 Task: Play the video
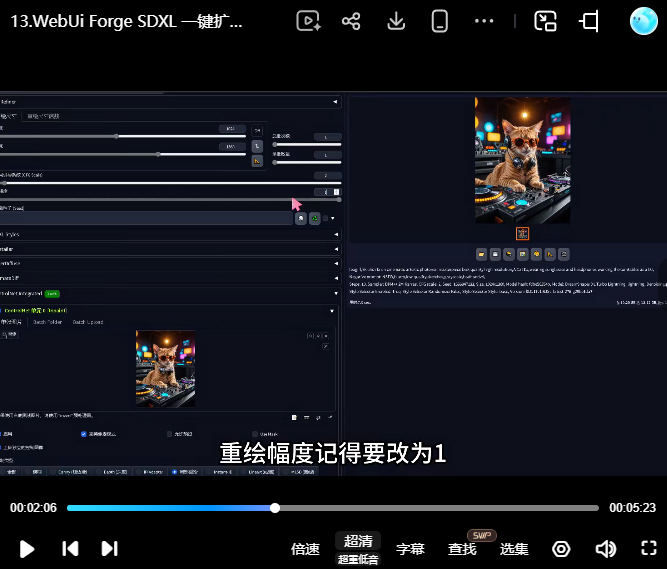point(27,549)
